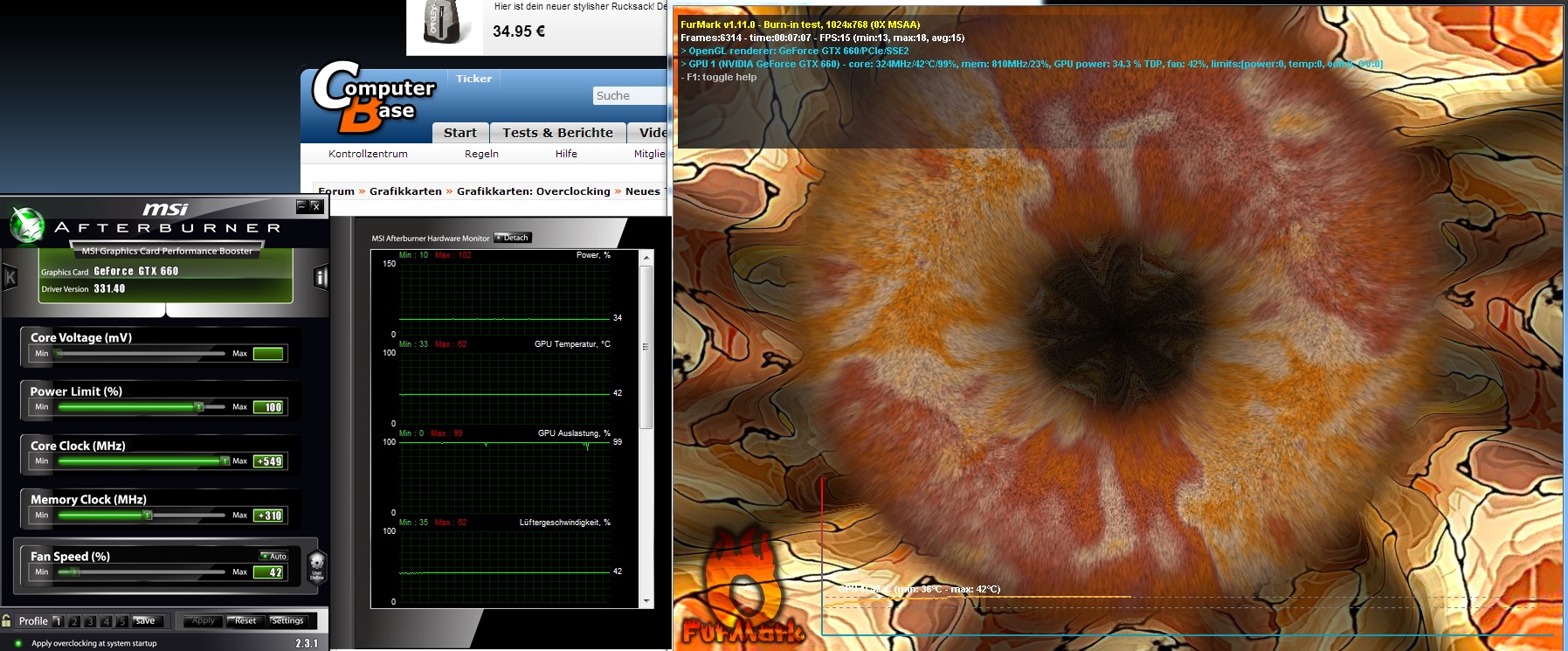Click the Memory Clock slider handle
This screenshot has height=651, width=1568.
(x=148, y=515)
